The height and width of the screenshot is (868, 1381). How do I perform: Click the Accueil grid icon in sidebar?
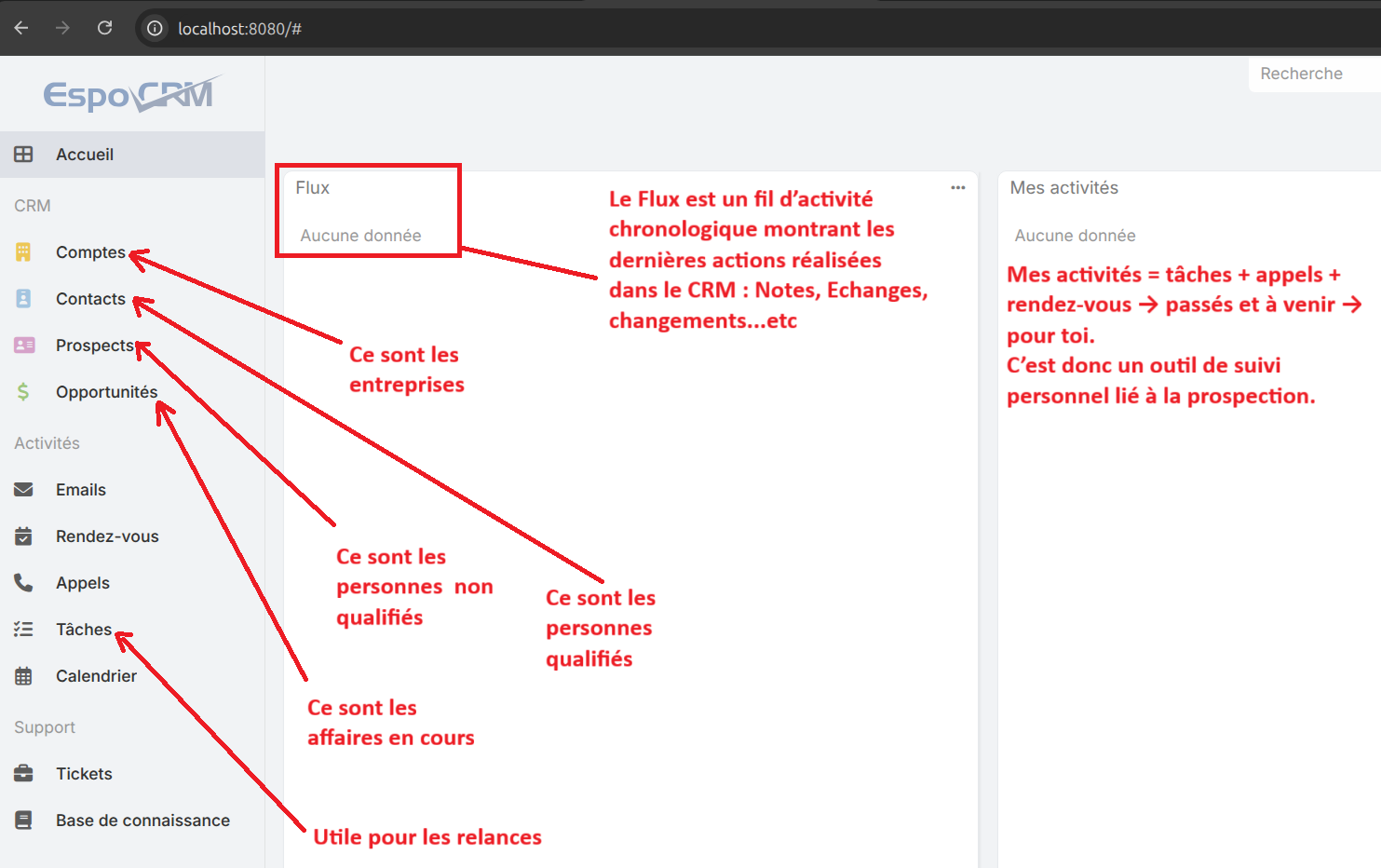click(x=23, y=155)
